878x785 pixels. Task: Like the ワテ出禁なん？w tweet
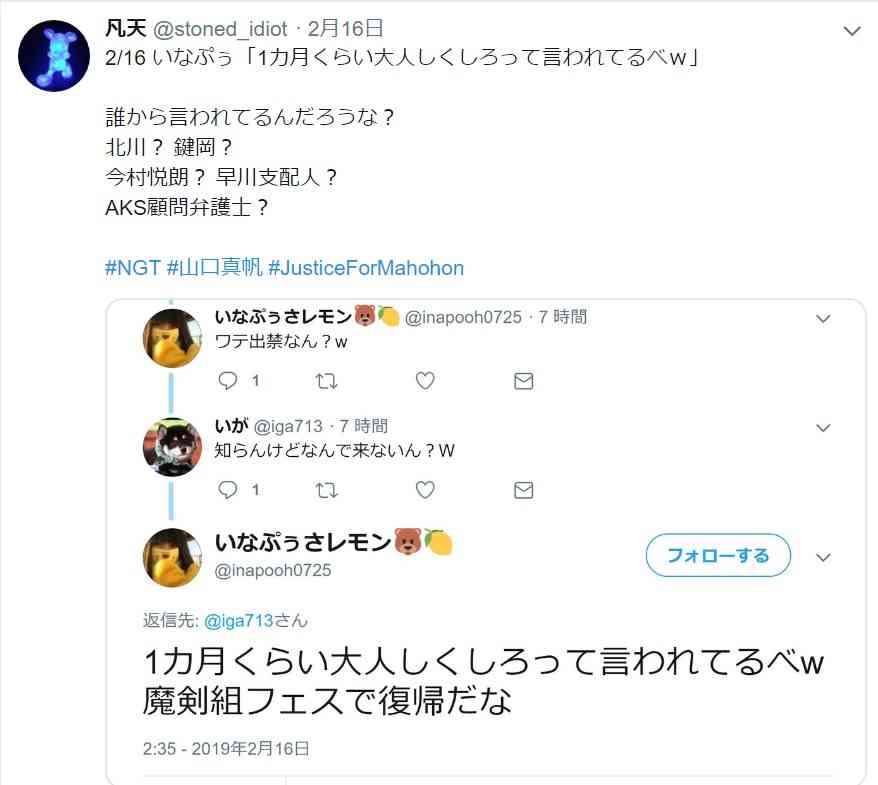click(x=425, y=381)
